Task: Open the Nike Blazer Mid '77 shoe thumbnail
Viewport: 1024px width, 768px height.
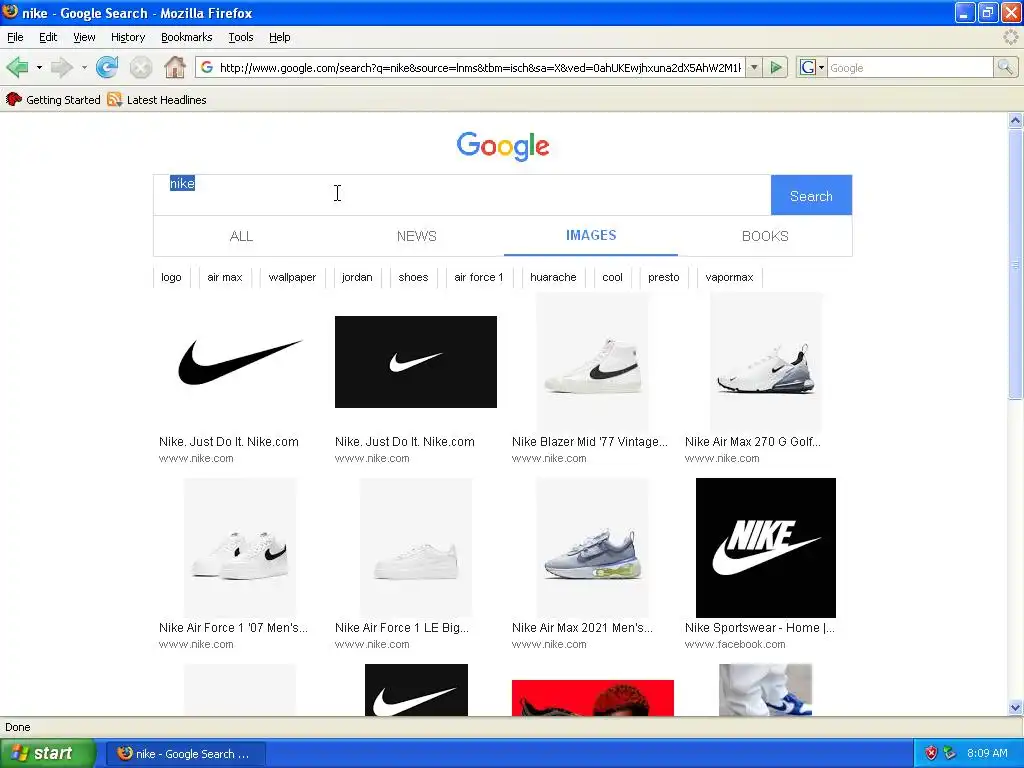Action: click(x=592, y=362)
